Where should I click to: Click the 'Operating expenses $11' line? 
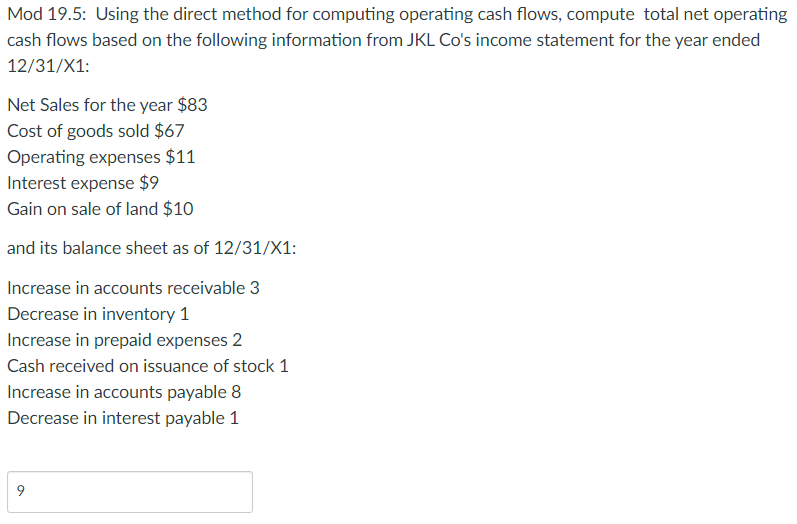click(101, 157)
